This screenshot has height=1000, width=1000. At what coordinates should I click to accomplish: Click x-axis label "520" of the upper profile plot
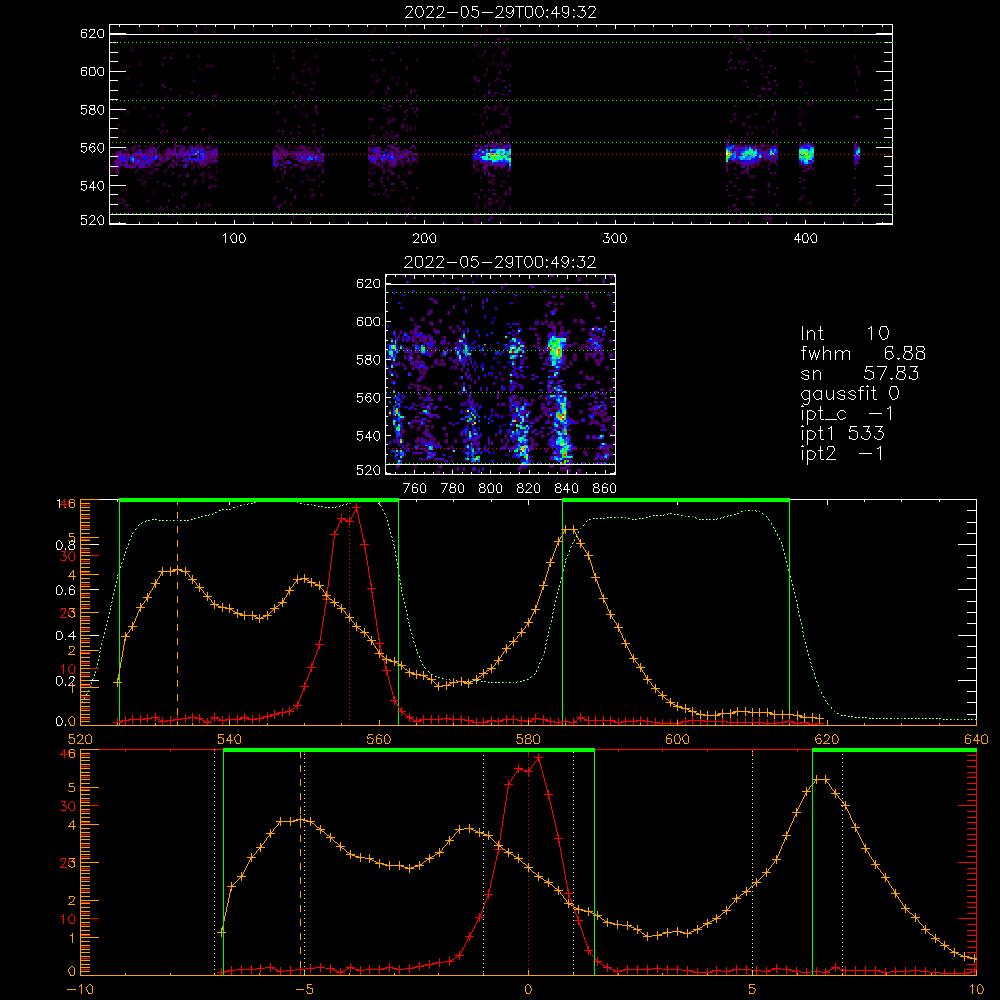(x=80, y=739)
